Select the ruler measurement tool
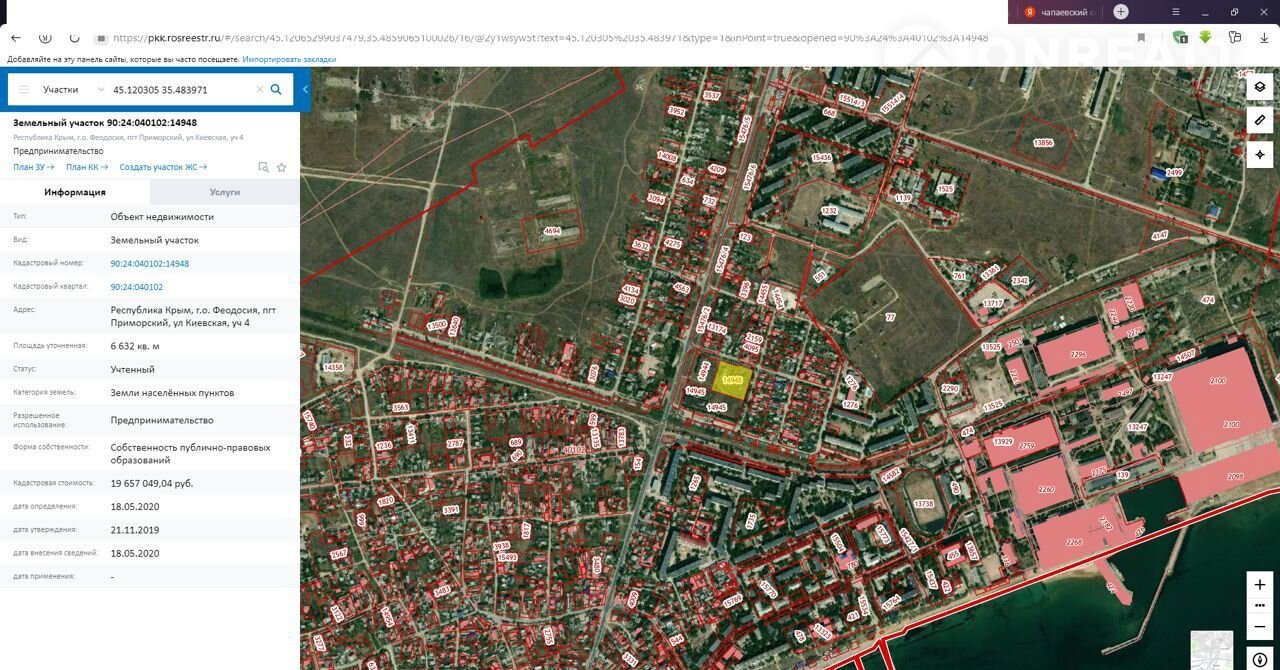The width and height of the screenshot is (1280, 670). [1259, 120]
